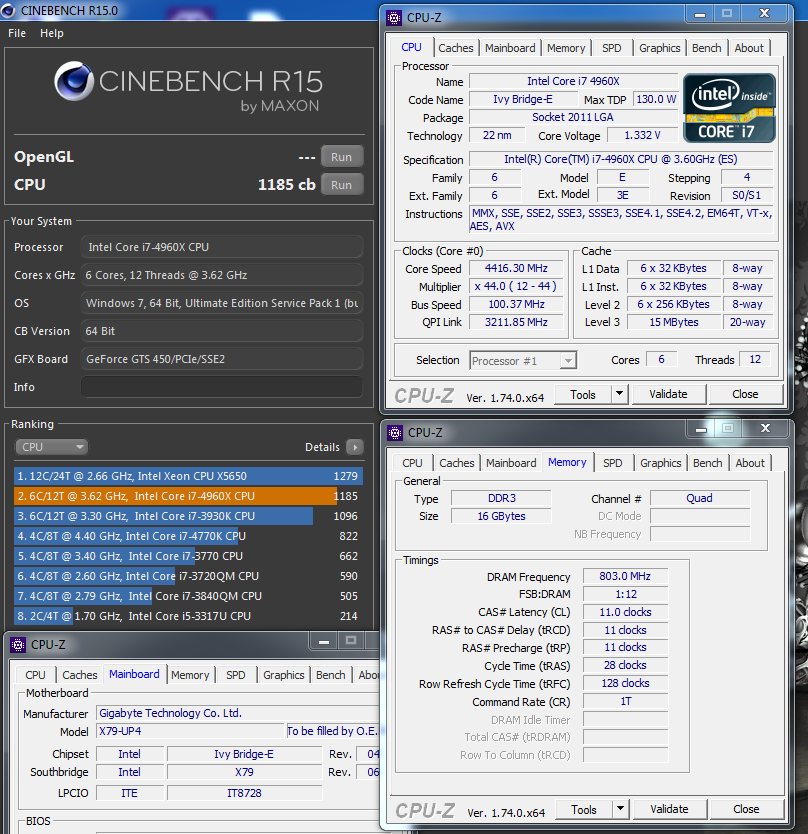Screen dimensions: 808x834
Task: Select ranking row Intel Core i7-3720QM
Action: (188, 576)
